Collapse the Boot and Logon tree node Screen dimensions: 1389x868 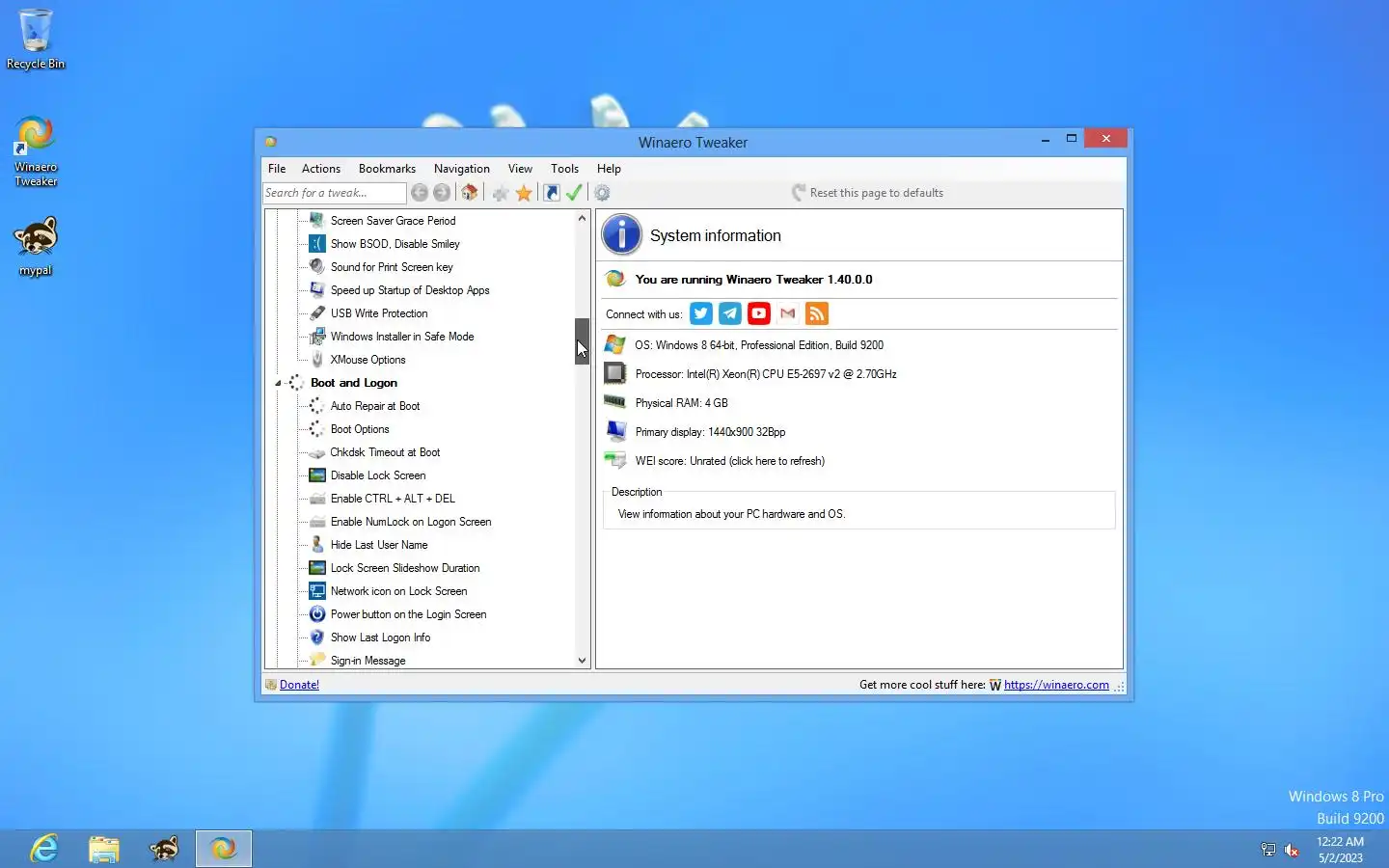pos(278,383)
